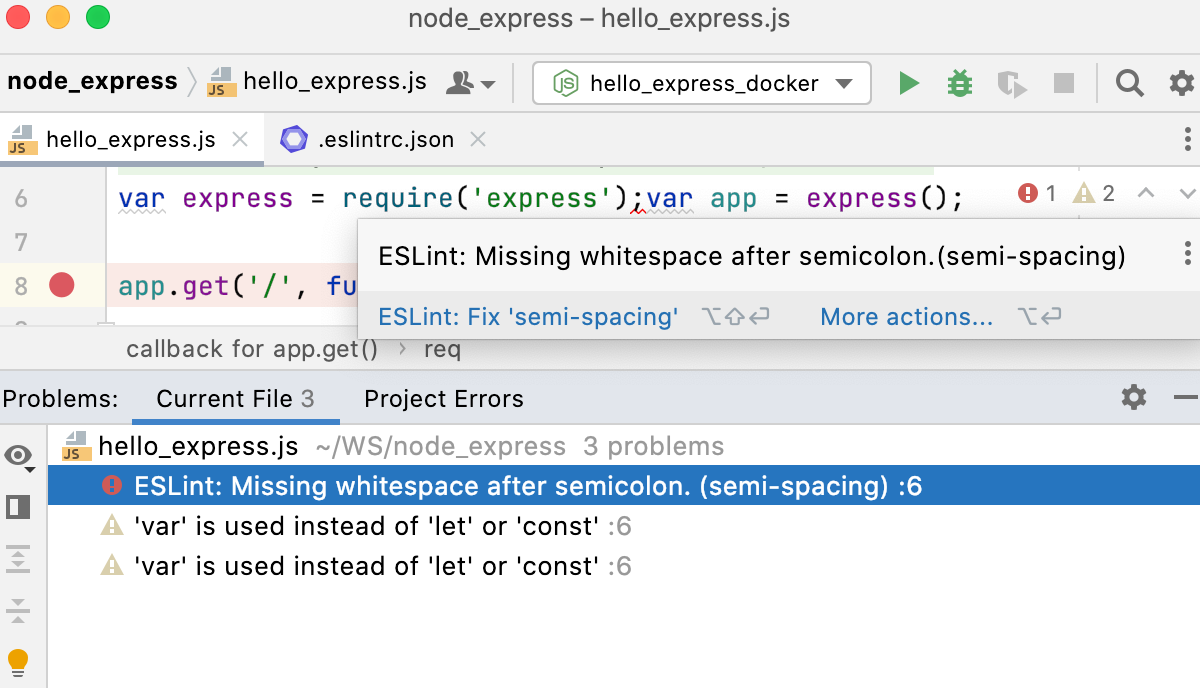This screenshot has width=1200, height=688.
Task: Select 'req' in the breadcrumb bar
Action: pos(443,349)
